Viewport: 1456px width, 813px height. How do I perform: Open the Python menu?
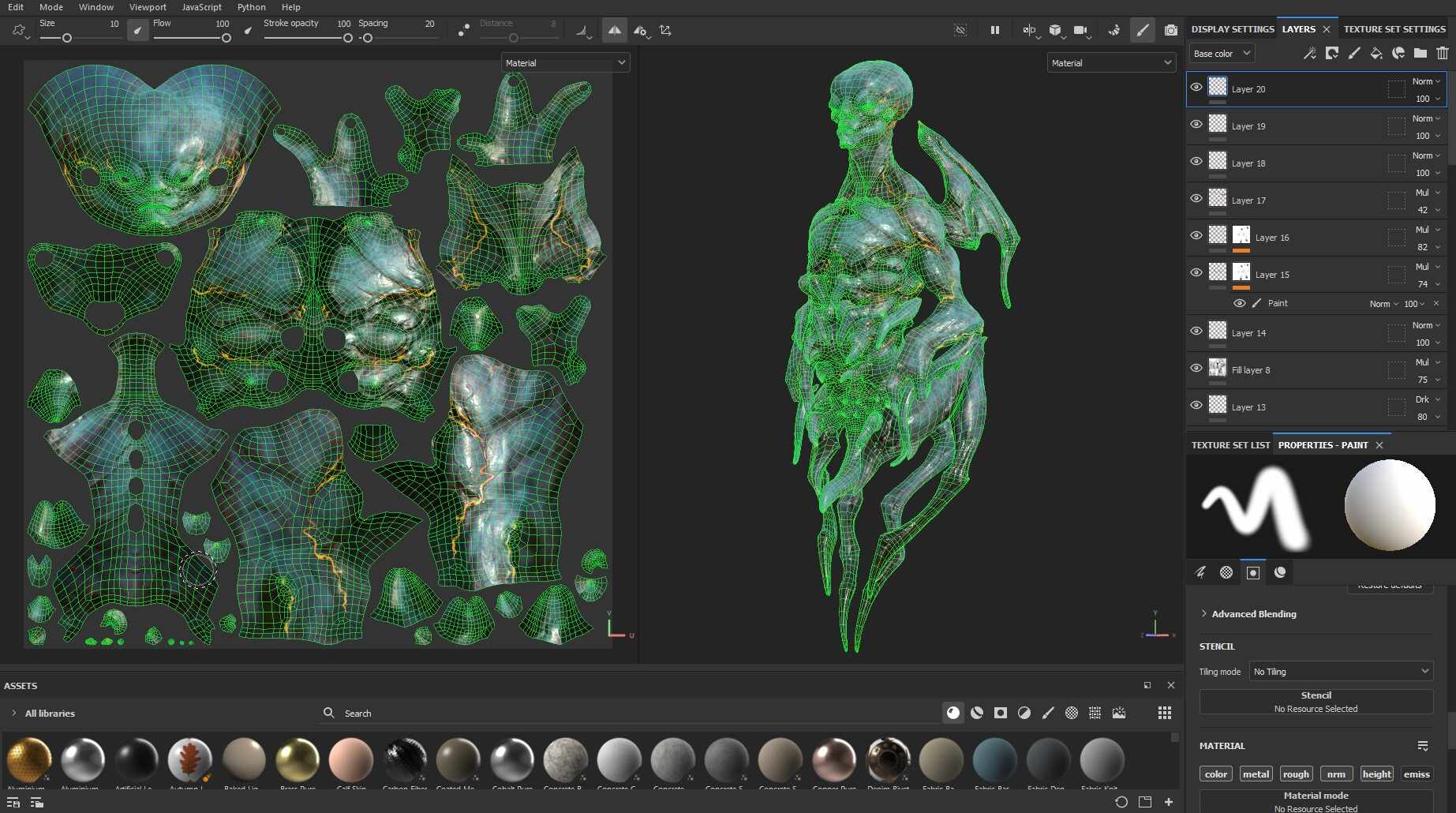(x=251, y=7)
